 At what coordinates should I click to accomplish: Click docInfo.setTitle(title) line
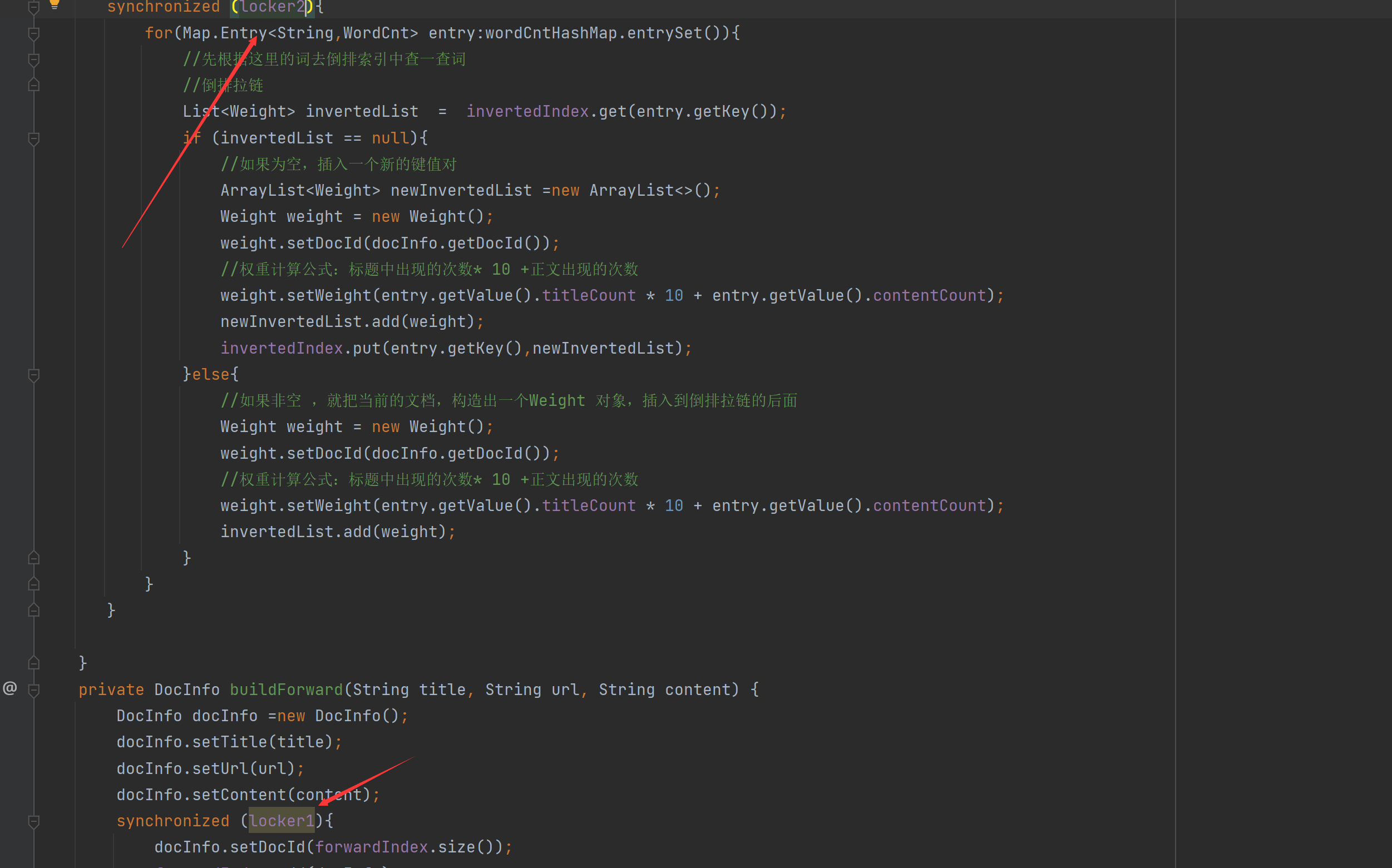229,742
